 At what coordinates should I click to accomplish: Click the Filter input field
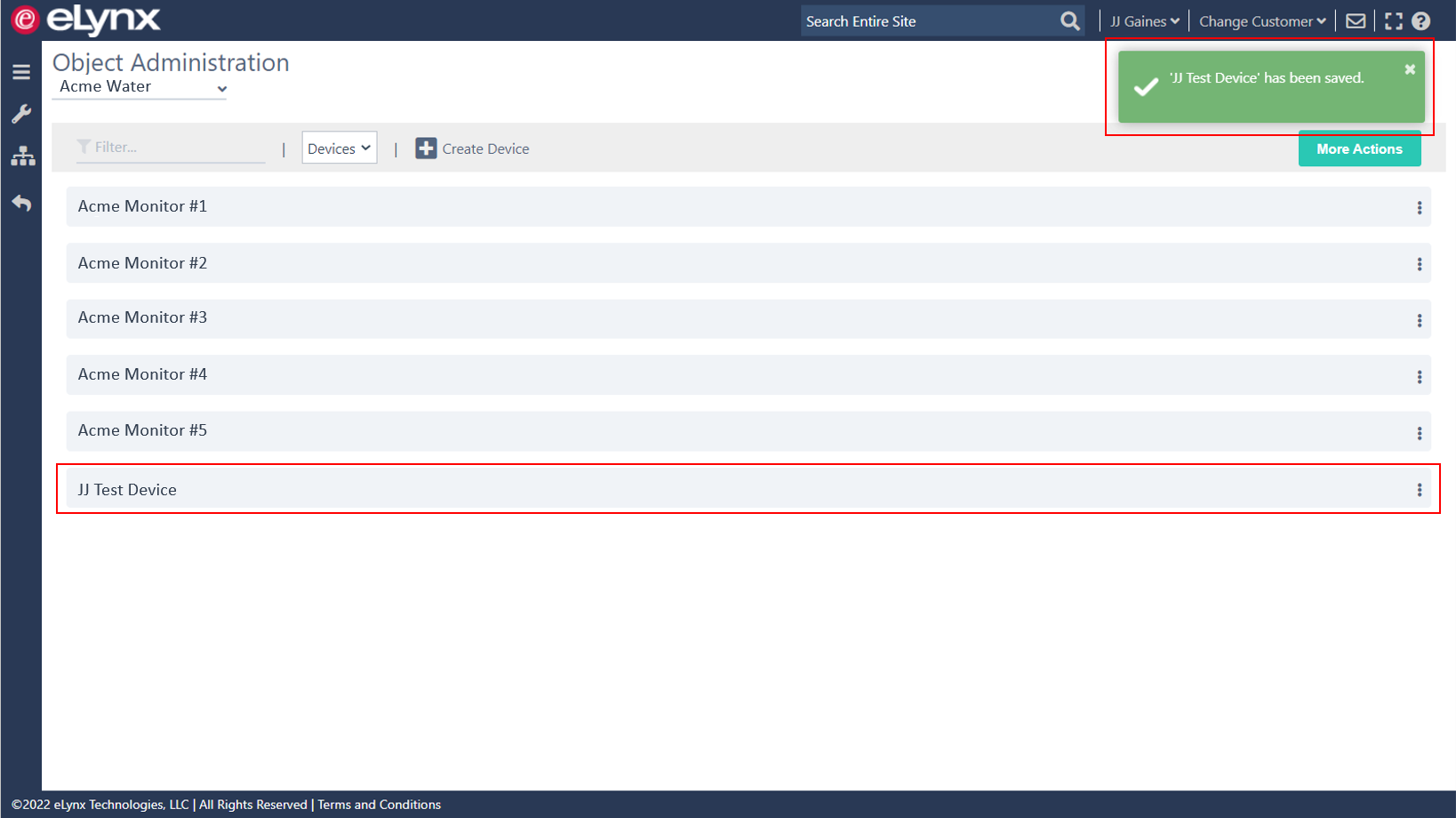pos(171,148)
